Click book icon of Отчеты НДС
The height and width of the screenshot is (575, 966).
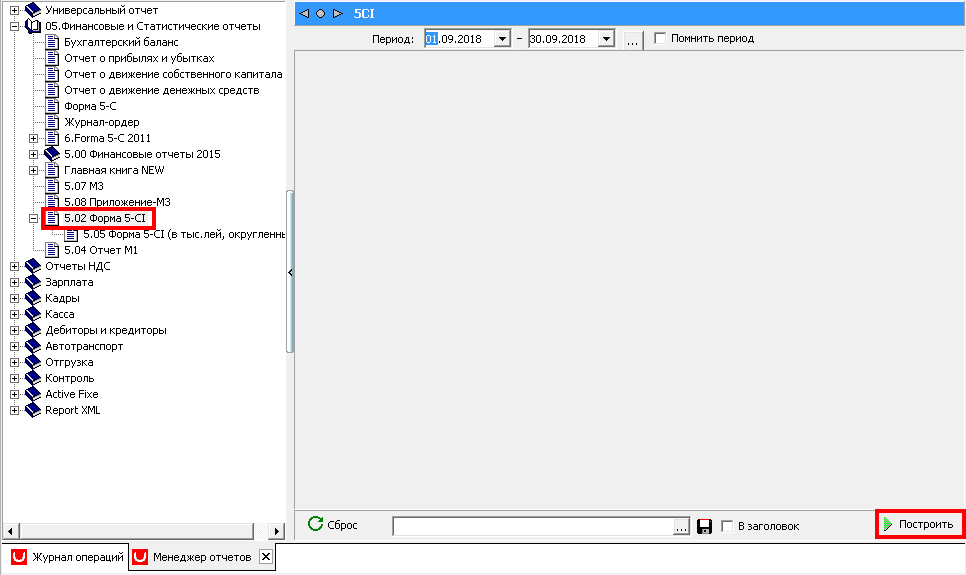[33, 266]
